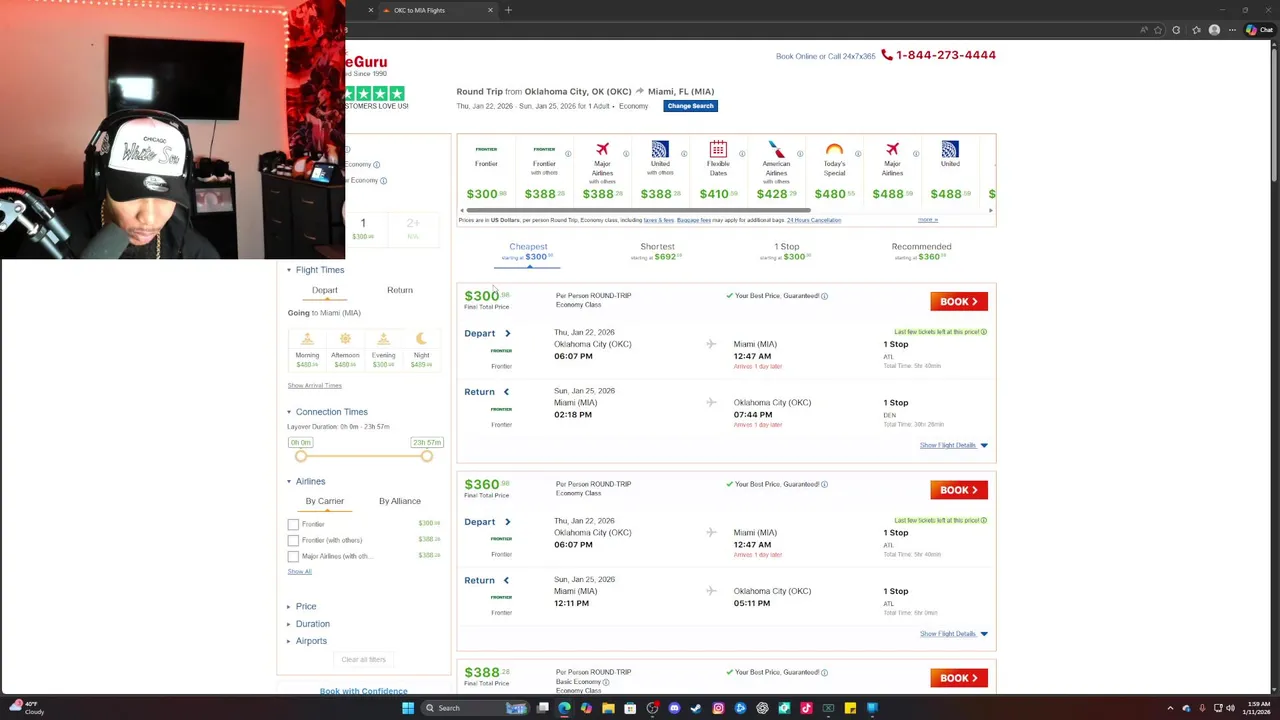Filter departures by Afternoon sun icon
1280x720 pixels.
(x=345, y=339)
